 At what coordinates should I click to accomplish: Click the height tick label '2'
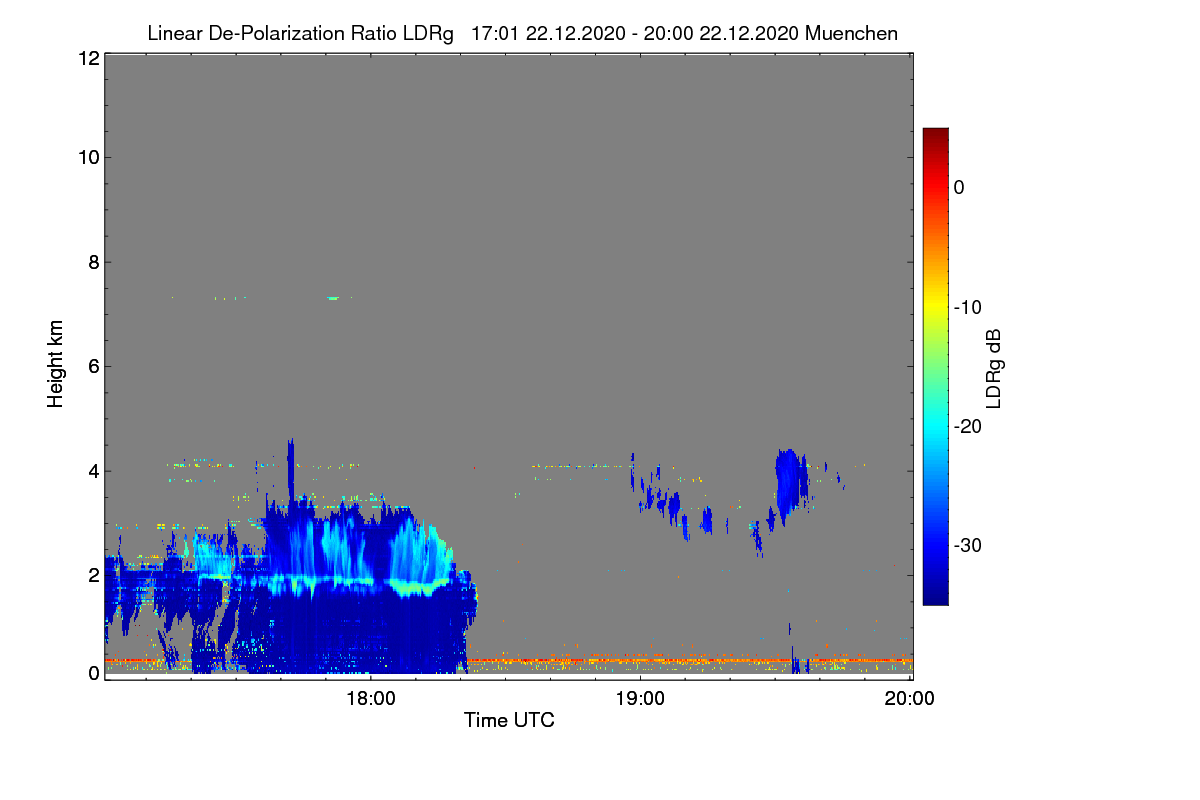(x=93, y=575)
